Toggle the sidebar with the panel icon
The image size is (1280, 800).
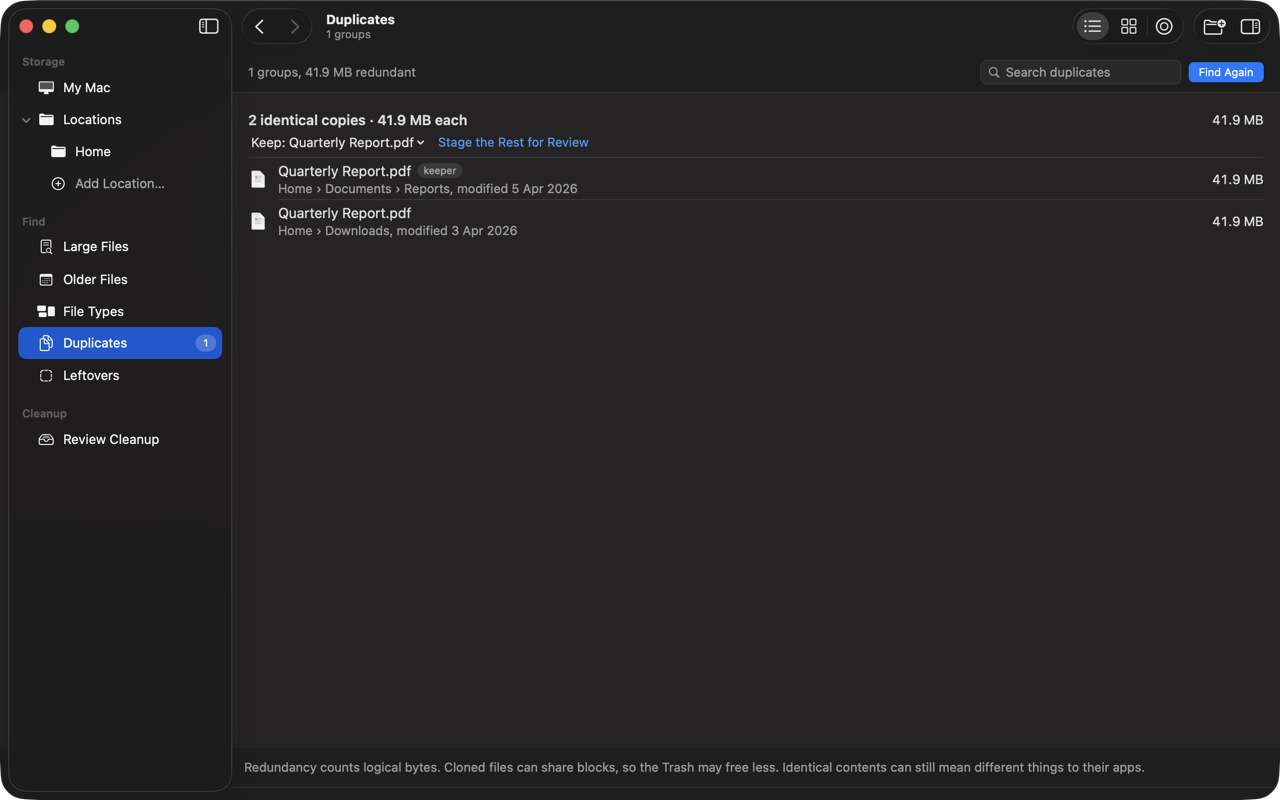(x=208, y=27)
